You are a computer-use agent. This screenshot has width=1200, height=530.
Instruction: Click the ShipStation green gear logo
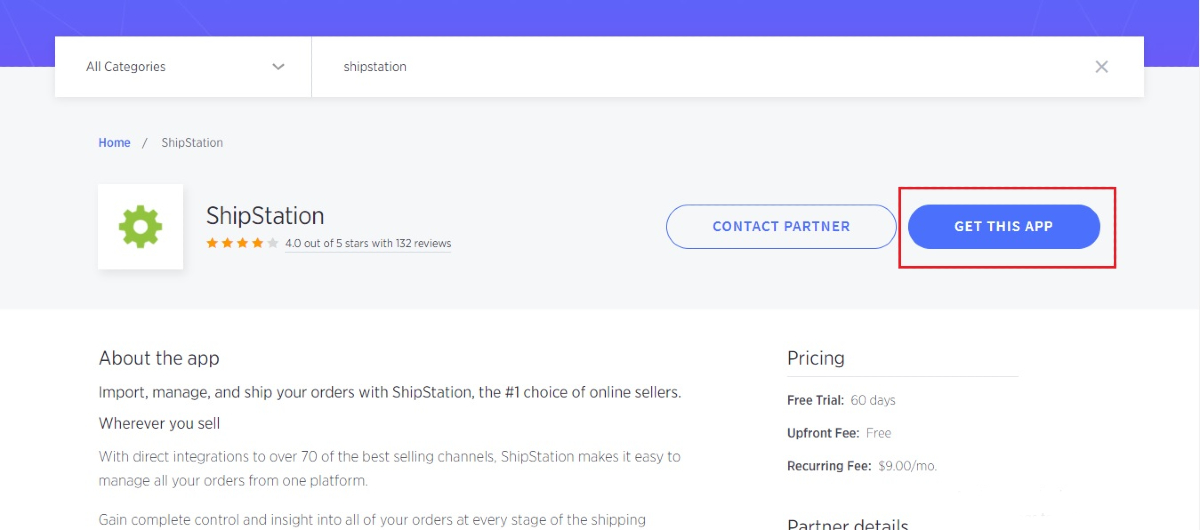[140, 227]
